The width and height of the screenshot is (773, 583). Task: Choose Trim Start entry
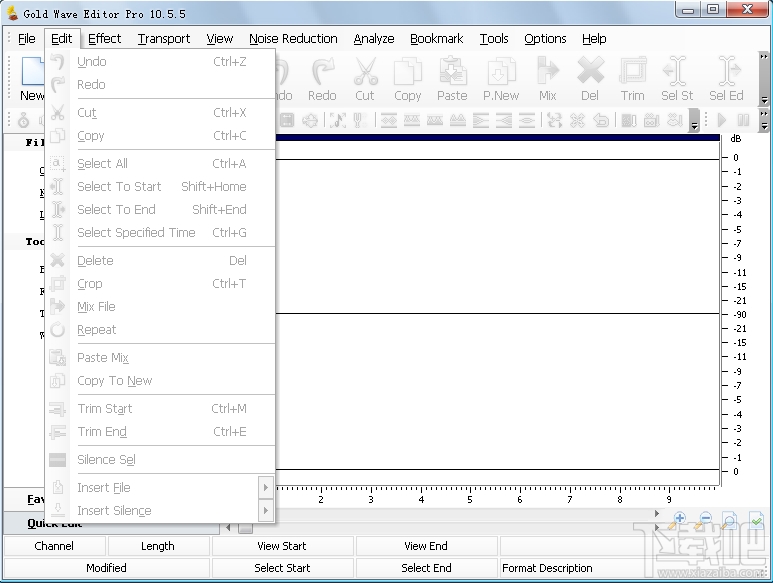pyautogui.click(x=160, y=409)
